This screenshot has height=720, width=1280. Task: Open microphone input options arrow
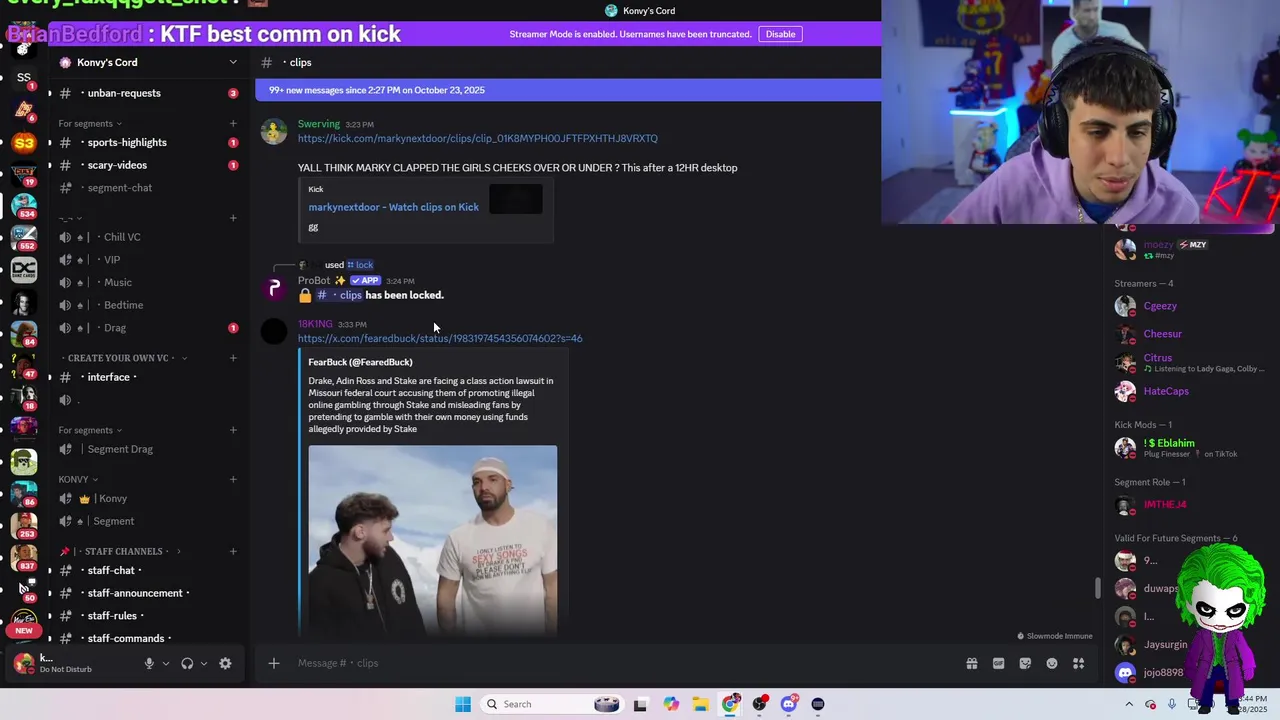[x=166, y=663]
